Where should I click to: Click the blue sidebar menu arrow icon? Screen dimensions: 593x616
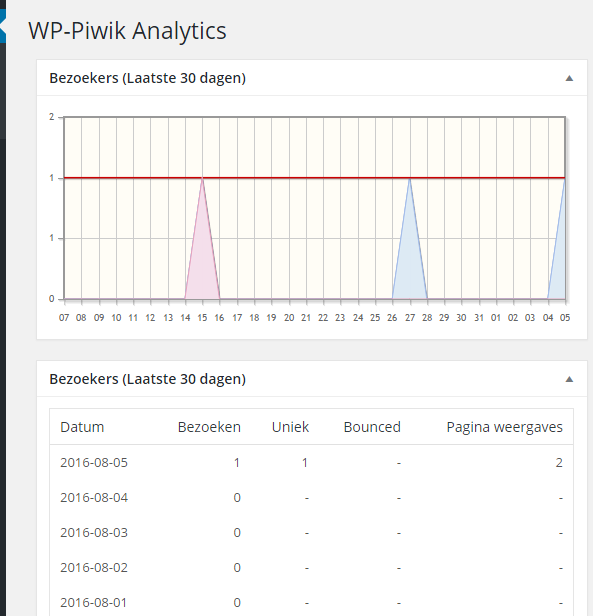click(x=3, y=26)
